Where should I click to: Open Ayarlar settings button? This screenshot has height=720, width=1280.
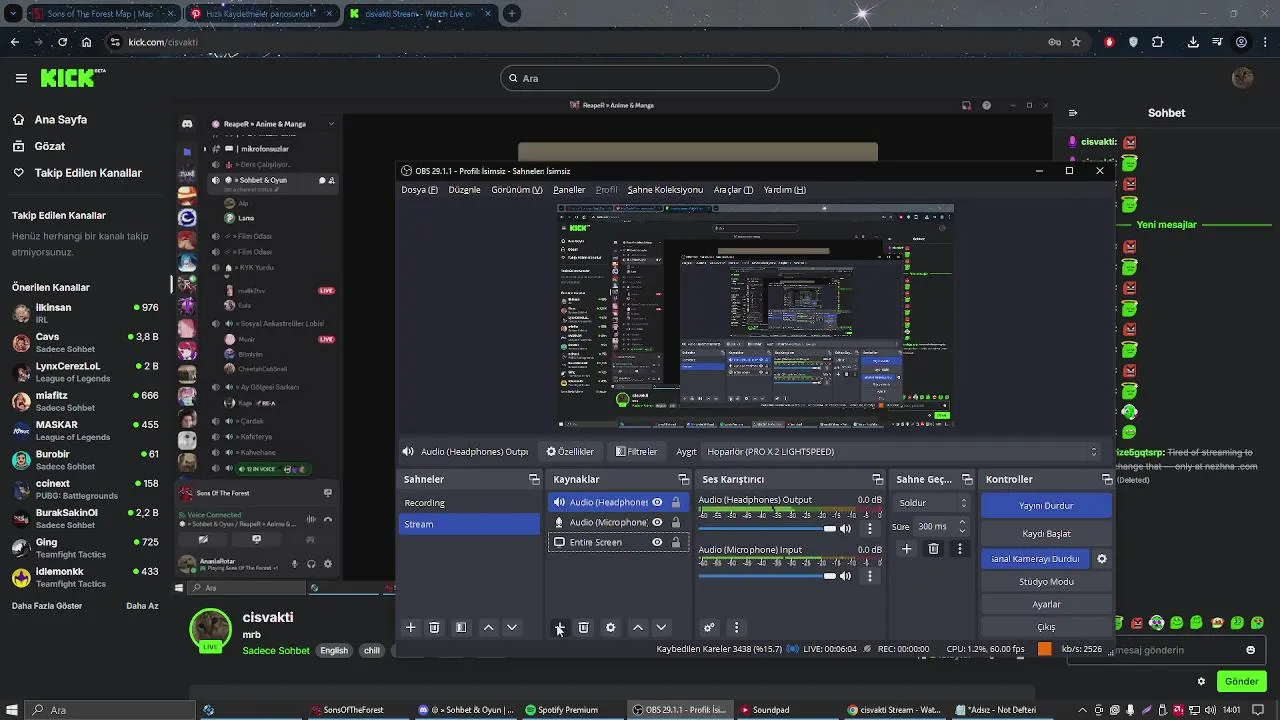point(1046,604)
